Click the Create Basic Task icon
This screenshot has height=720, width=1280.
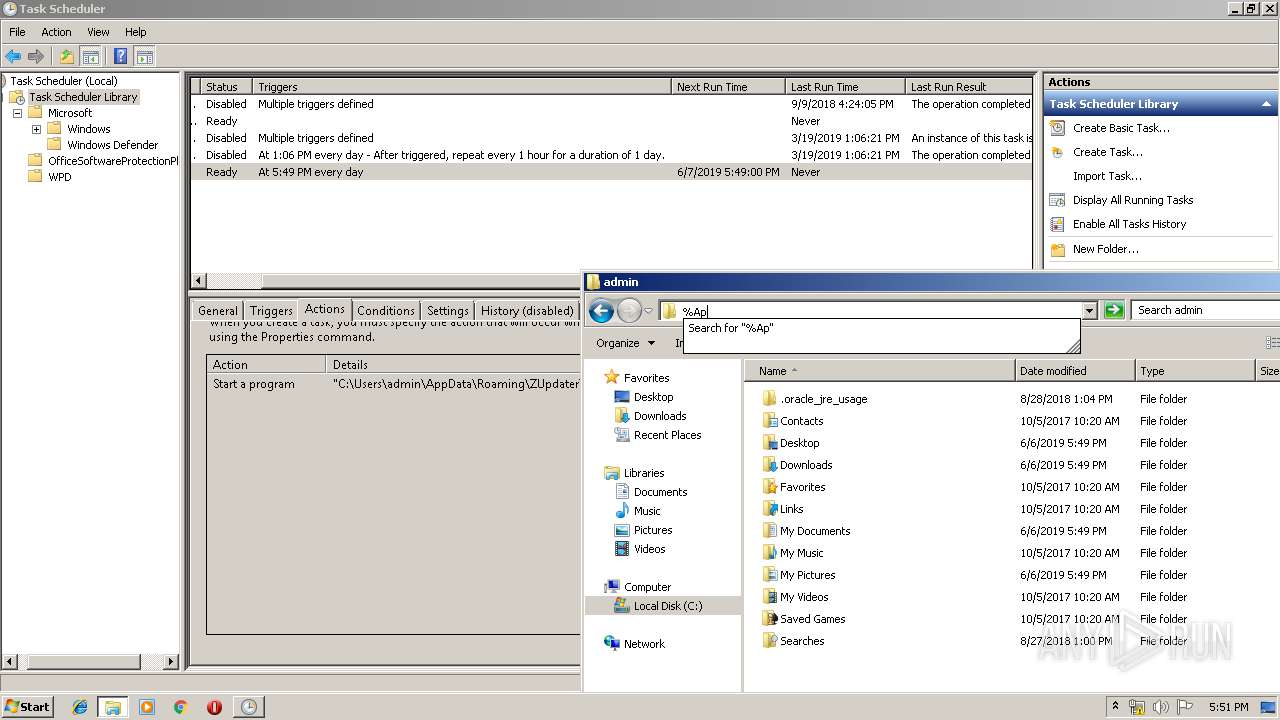click(1057, 128)
